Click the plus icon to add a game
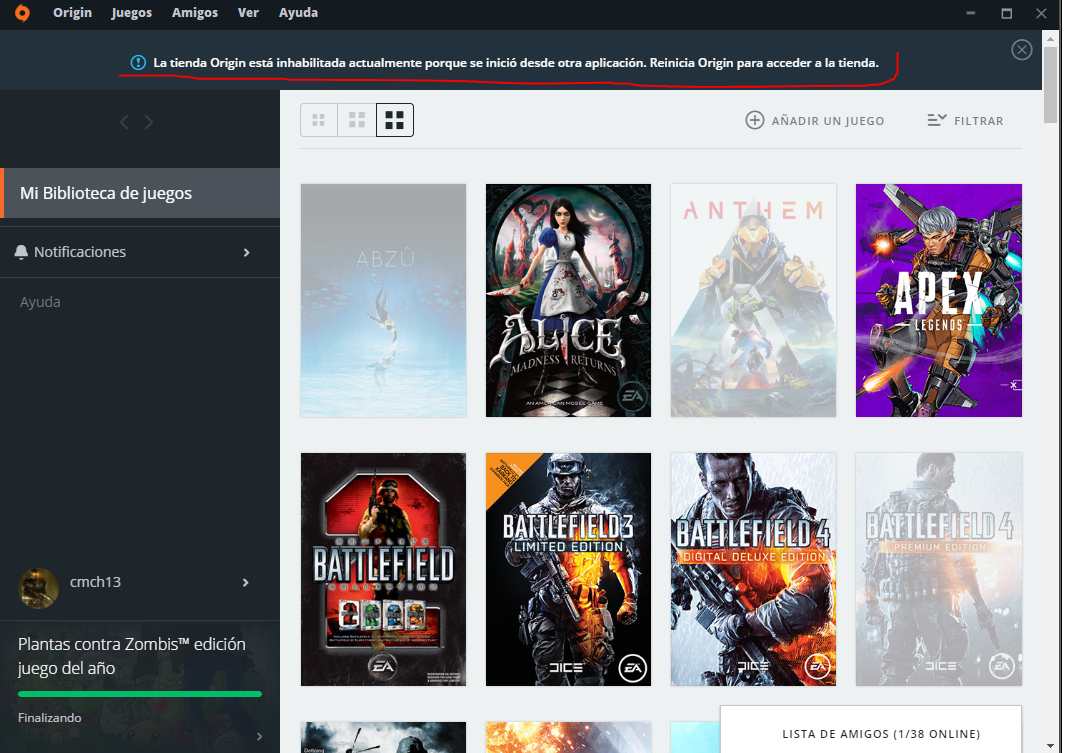Viewport: 1068px width, 753px height. [754, 121]
